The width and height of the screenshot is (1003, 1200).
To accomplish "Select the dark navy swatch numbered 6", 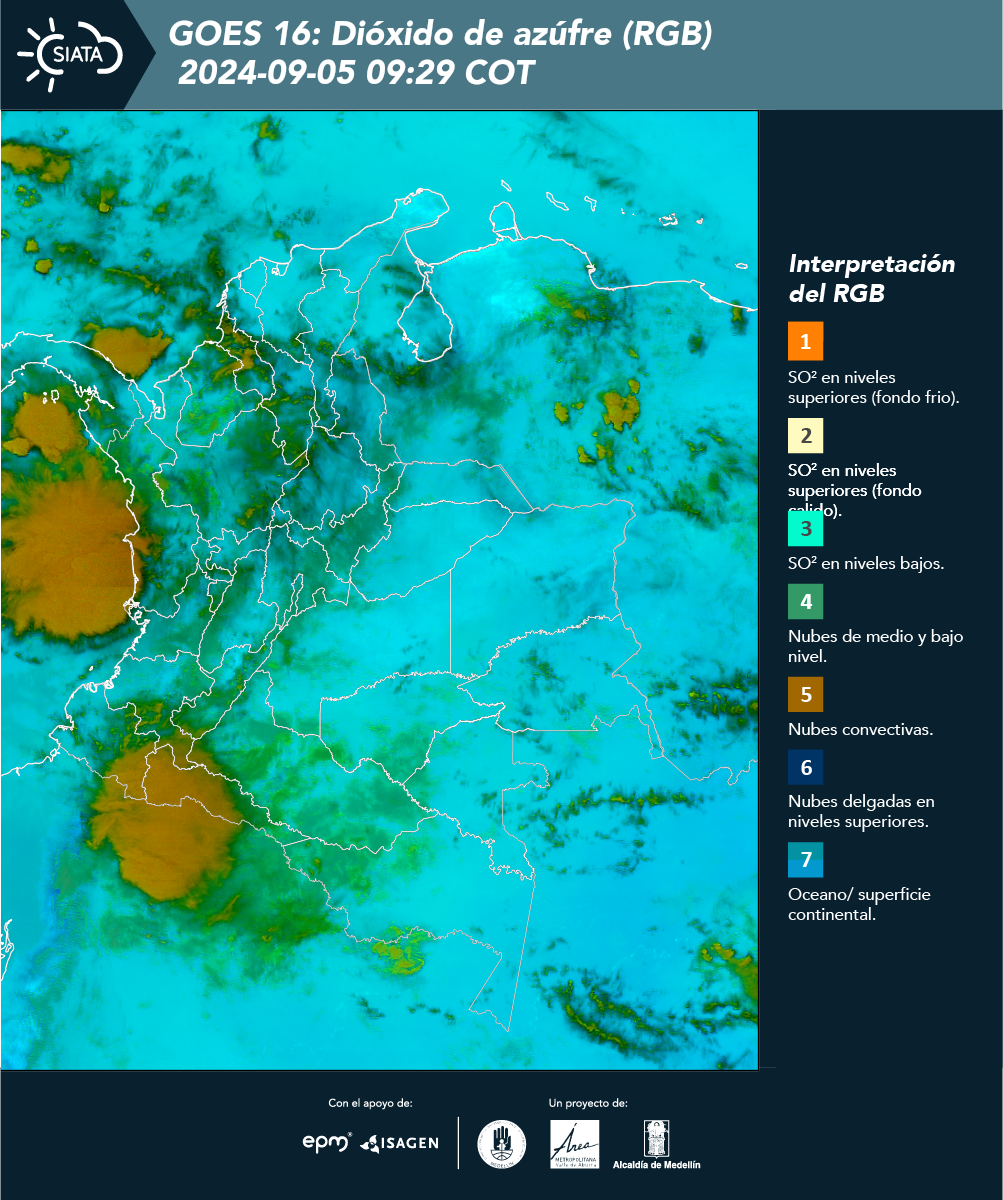I will (x=805, y=767).
